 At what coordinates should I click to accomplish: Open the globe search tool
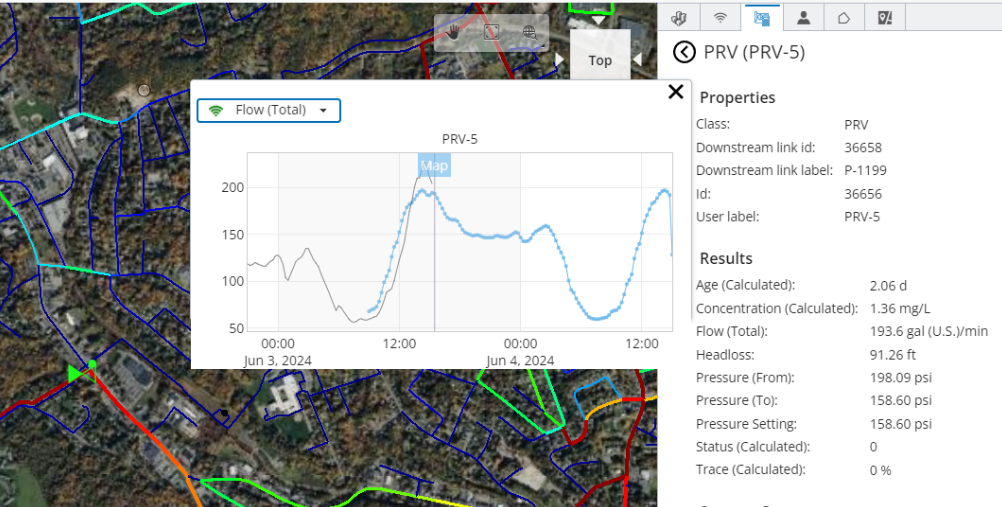pyautogui.click(x=529, y=33)
